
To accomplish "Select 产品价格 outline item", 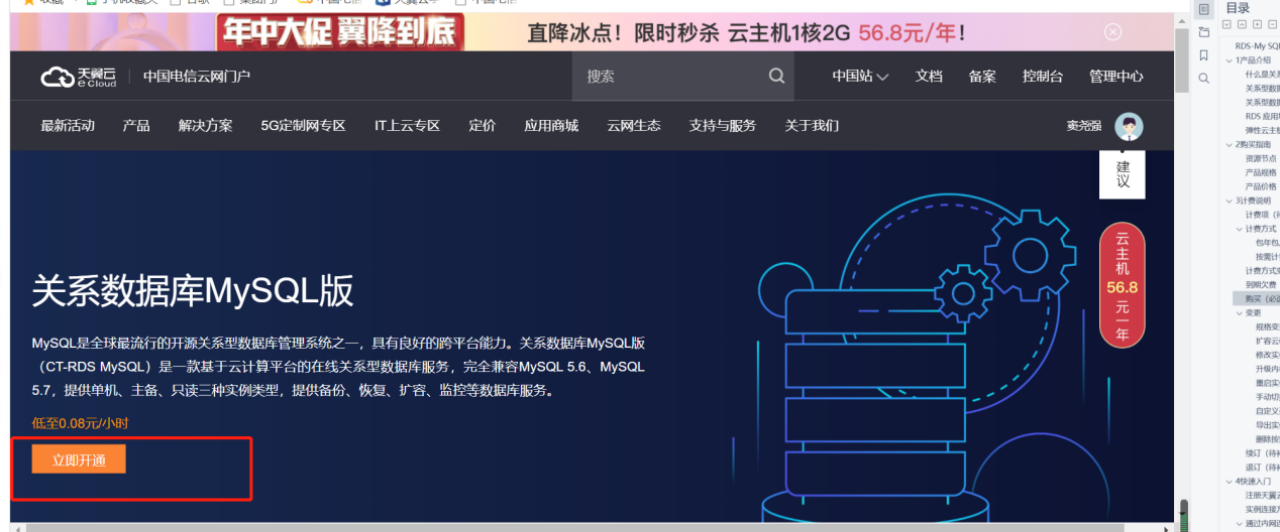I will click(x=1261, y=186).
